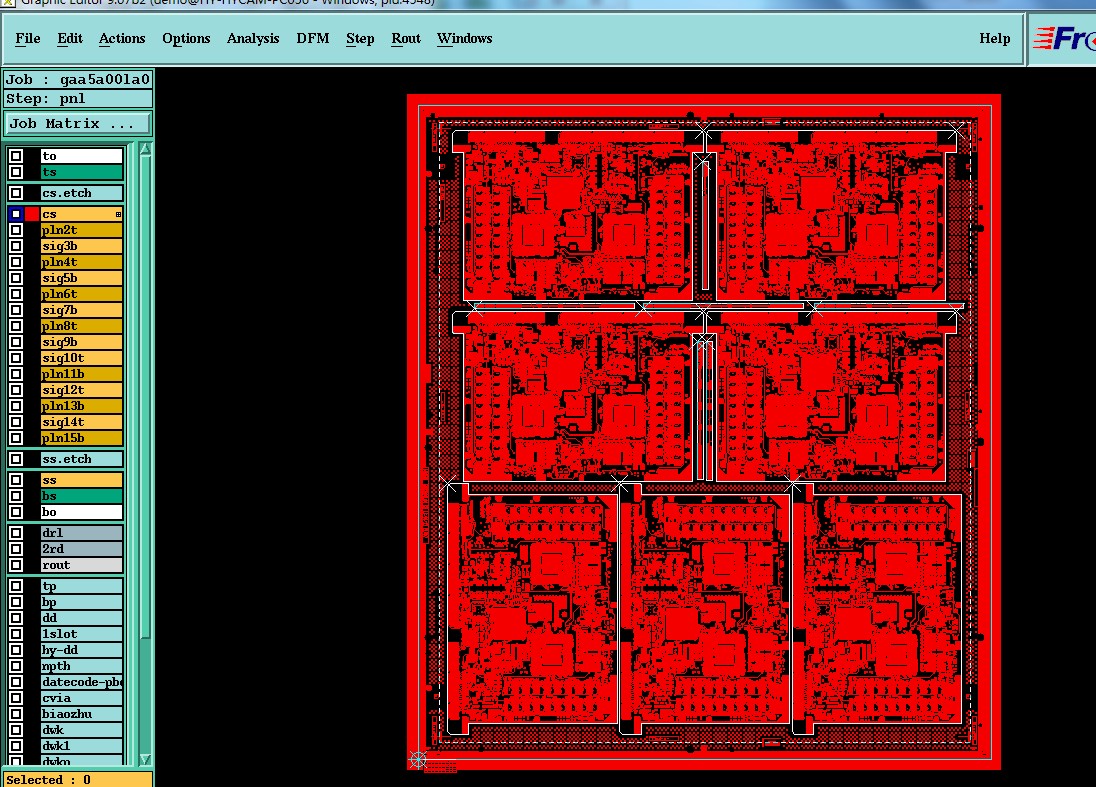
Task: Select the dwk layer name
Action: click(82, 730)
